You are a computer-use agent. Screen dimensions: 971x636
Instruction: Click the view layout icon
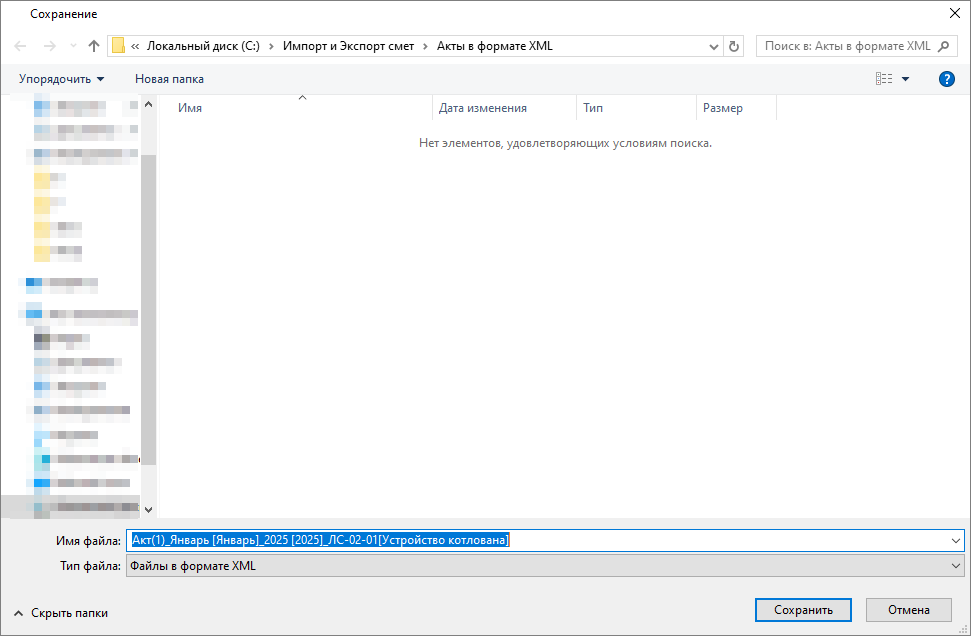884,79
